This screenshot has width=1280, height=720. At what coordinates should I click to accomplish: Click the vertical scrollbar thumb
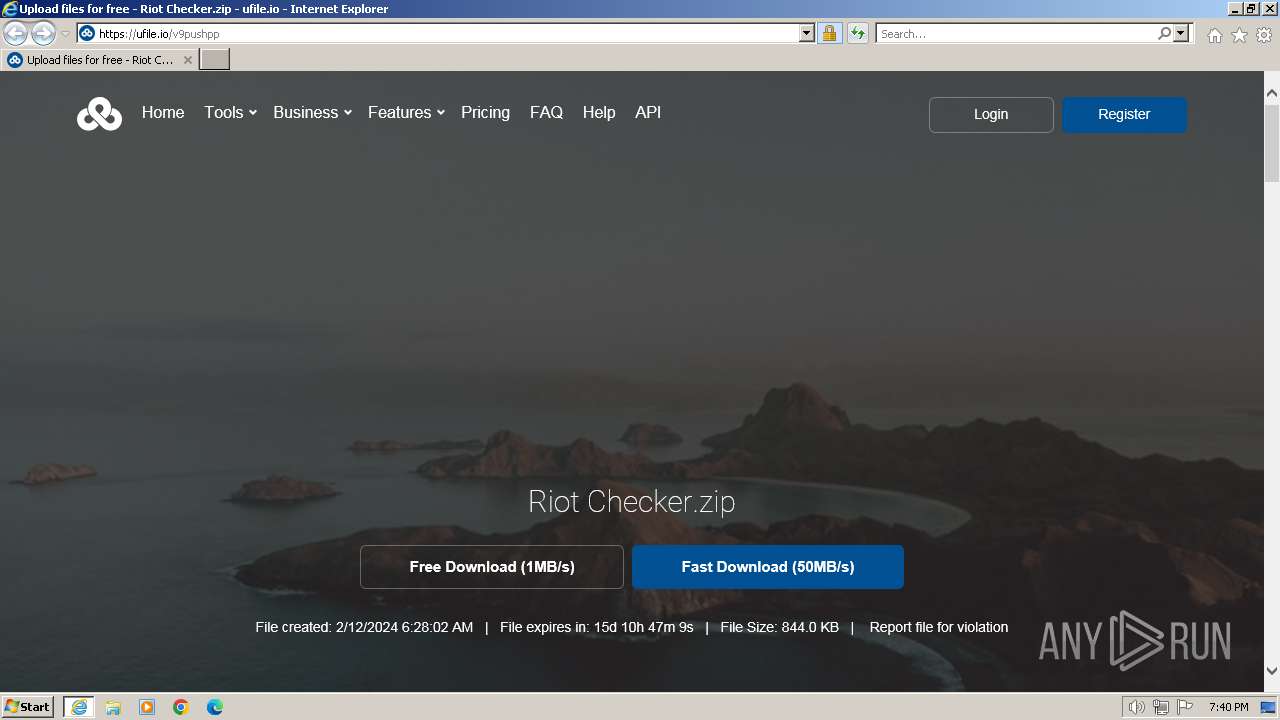coord(1272,142)
